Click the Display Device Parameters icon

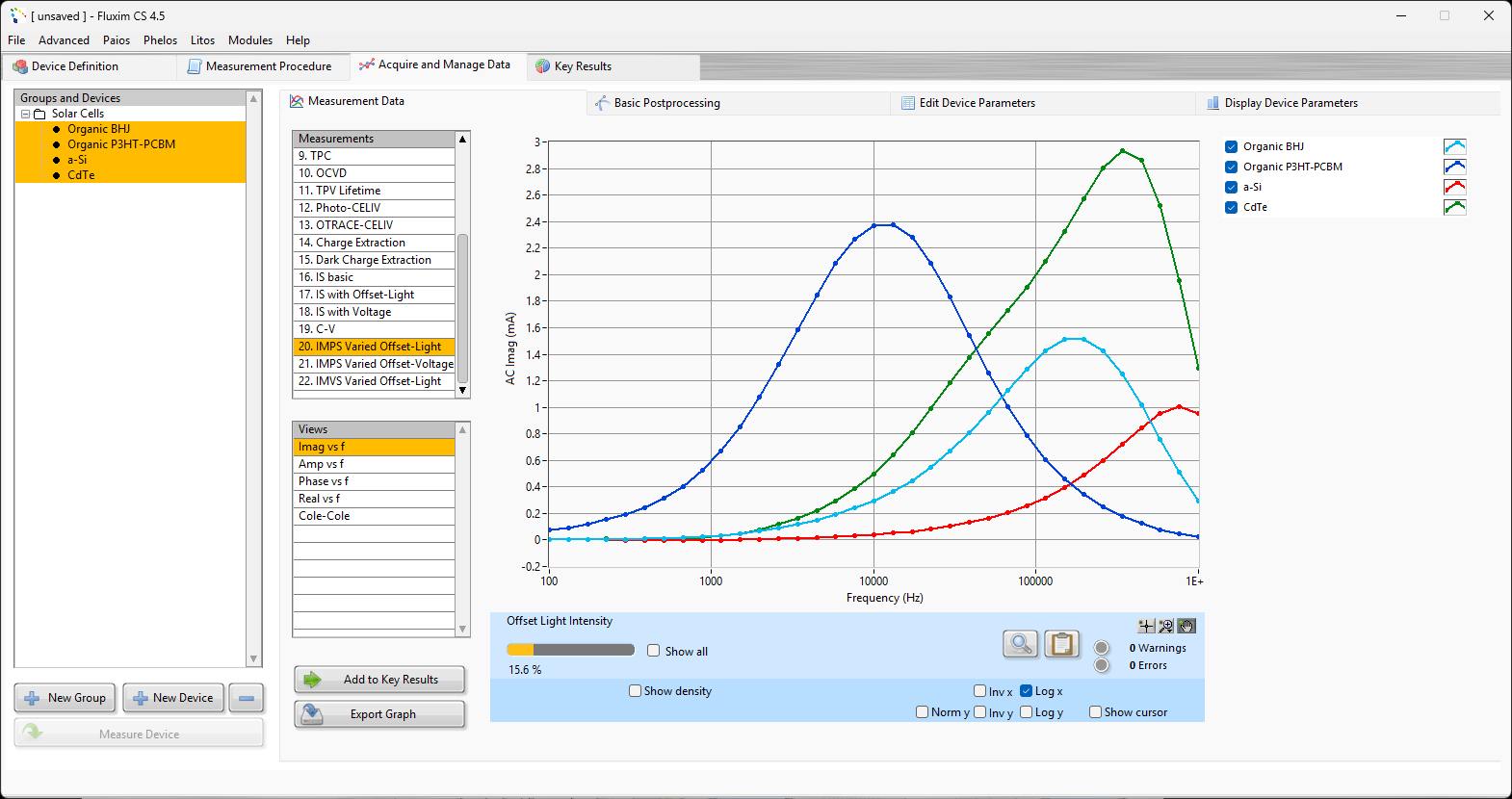(1213, 103)
